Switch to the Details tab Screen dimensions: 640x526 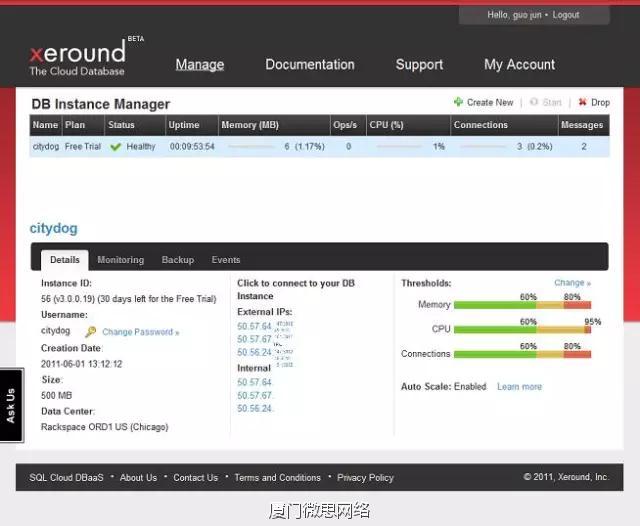click(64, 260)
